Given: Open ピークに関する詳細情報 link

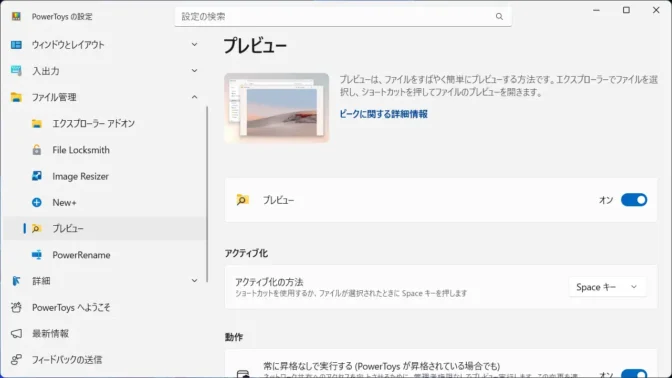Looking at the screenshot, I should pyautogui.click(x=384, y=114).
